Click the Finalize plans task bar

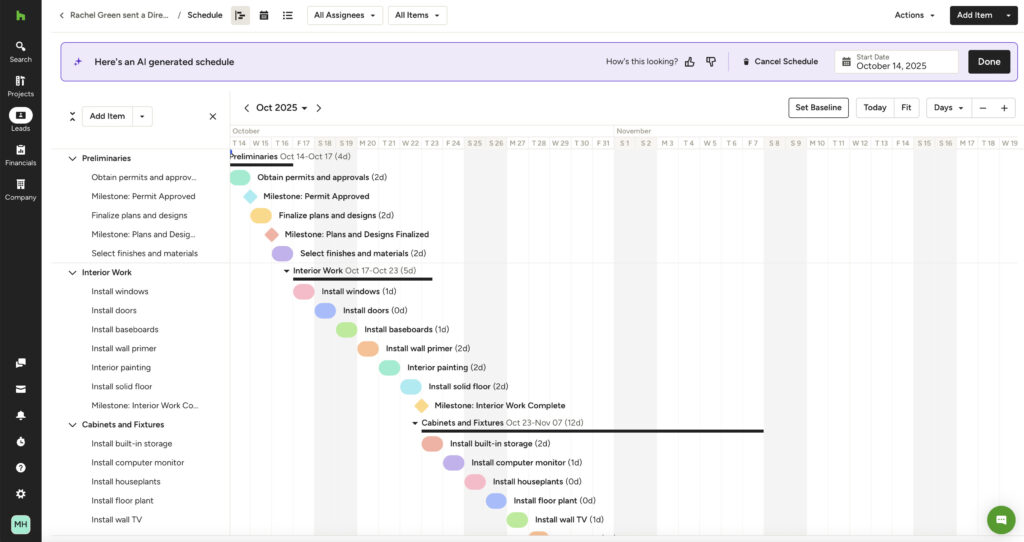tap(261, 215)
